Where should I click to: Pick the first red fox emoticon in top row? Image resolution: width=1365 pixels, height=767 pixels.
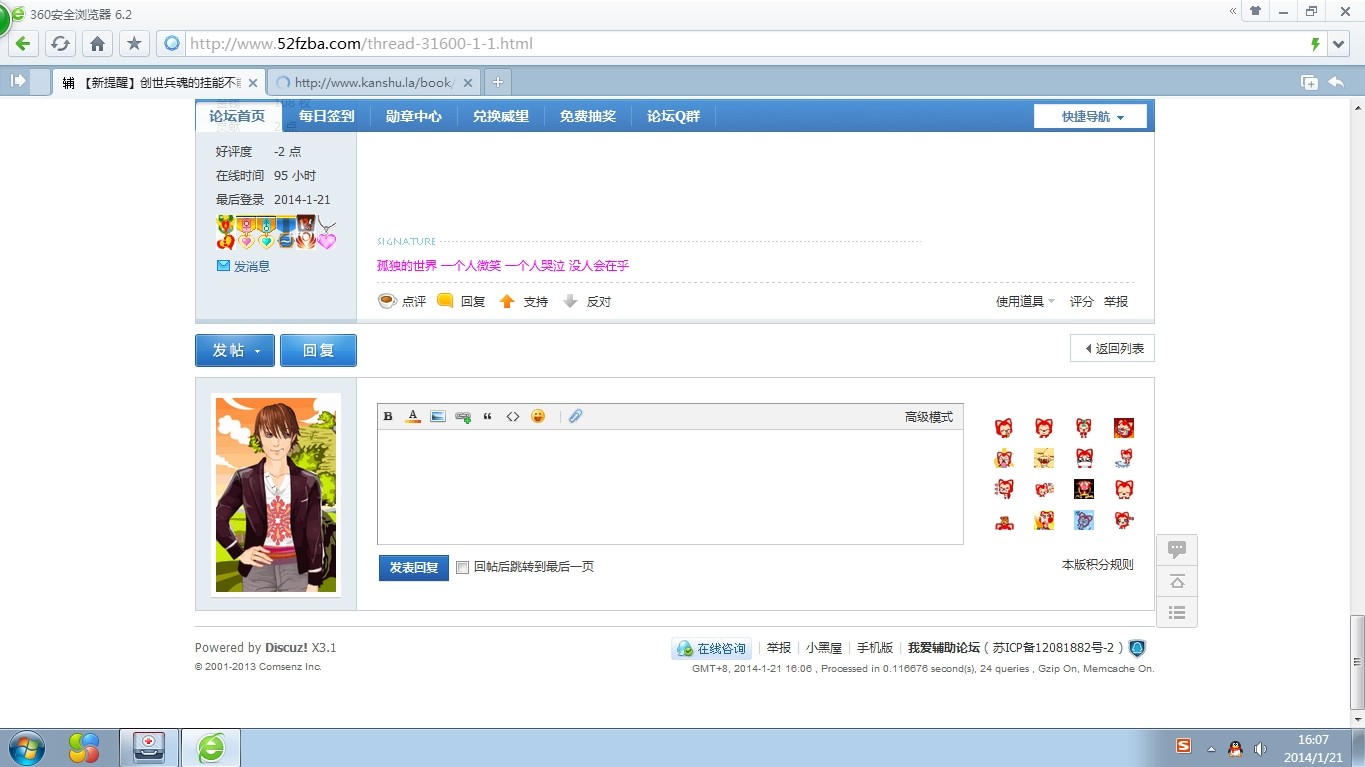click(1004, 428)
